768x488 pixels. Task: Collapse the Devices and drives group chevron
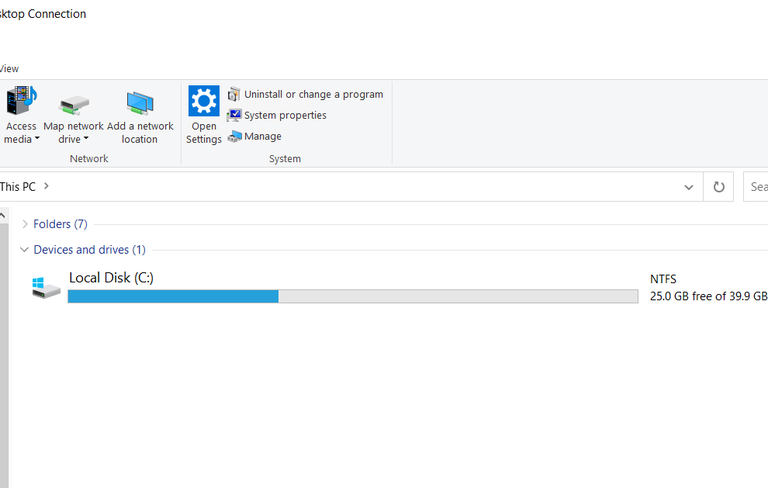coord(24,249)
